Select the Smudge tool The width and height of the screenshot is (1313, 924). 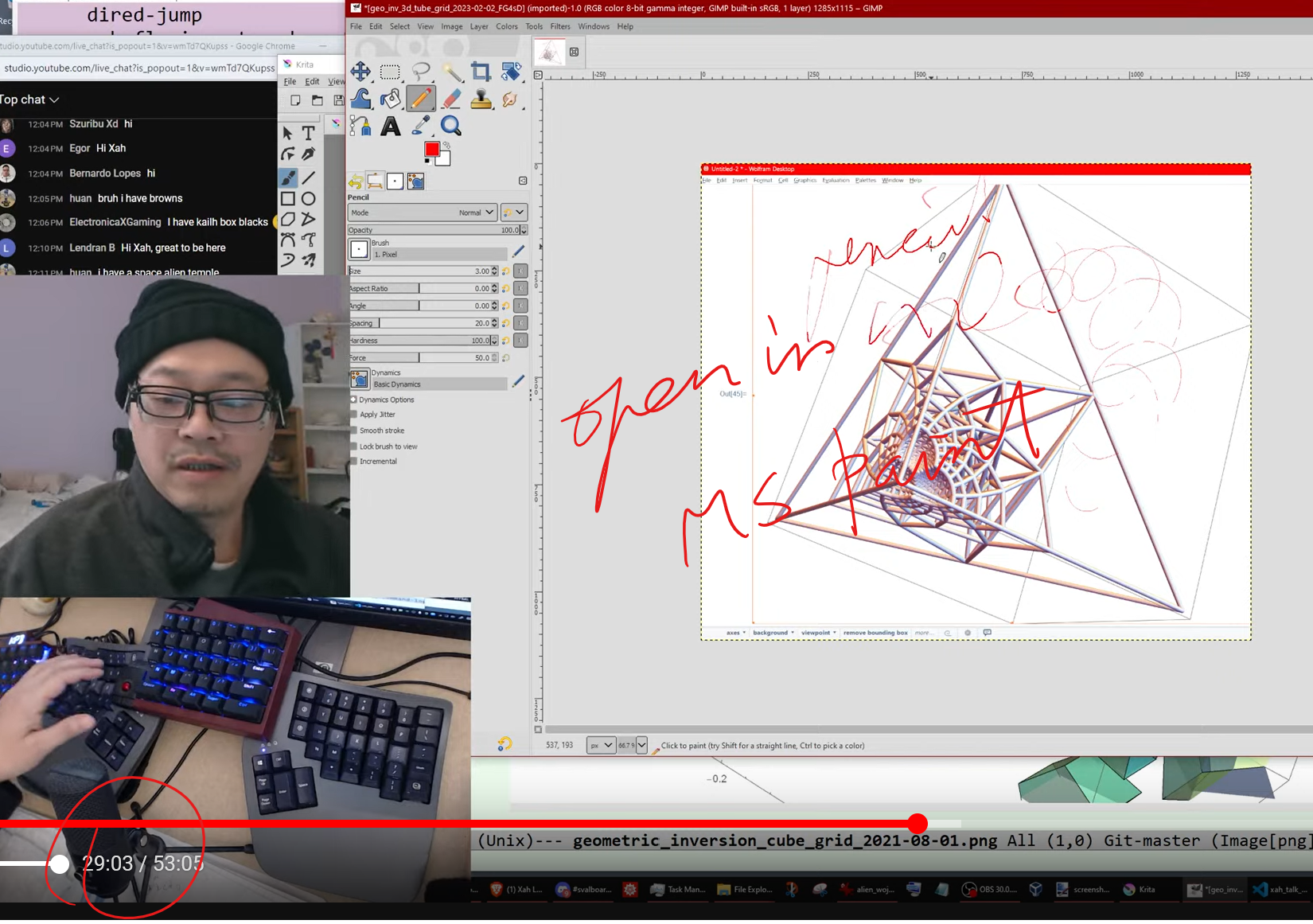tap(510, 99)
